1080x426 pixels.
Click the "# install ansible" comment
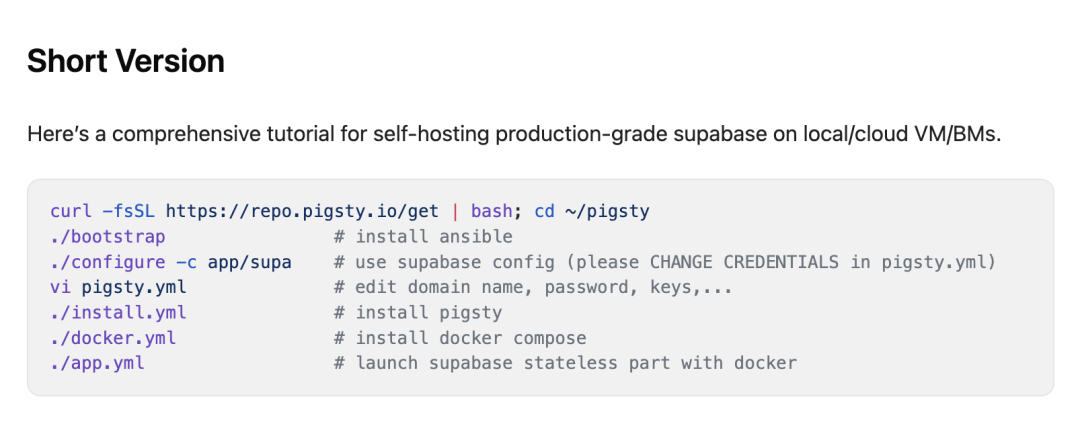point(423,237)
